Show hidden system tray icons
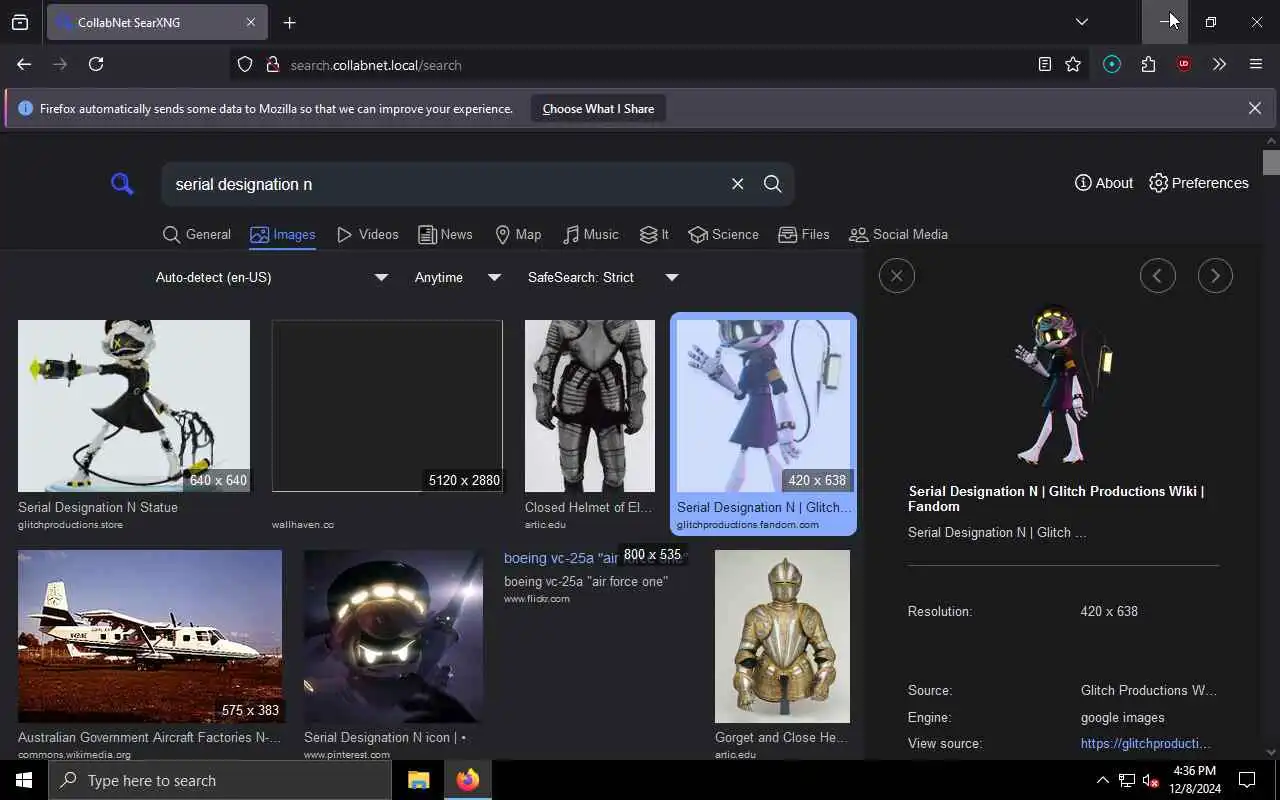Viewport: 1280px width, 800px height. [1102, 780]
